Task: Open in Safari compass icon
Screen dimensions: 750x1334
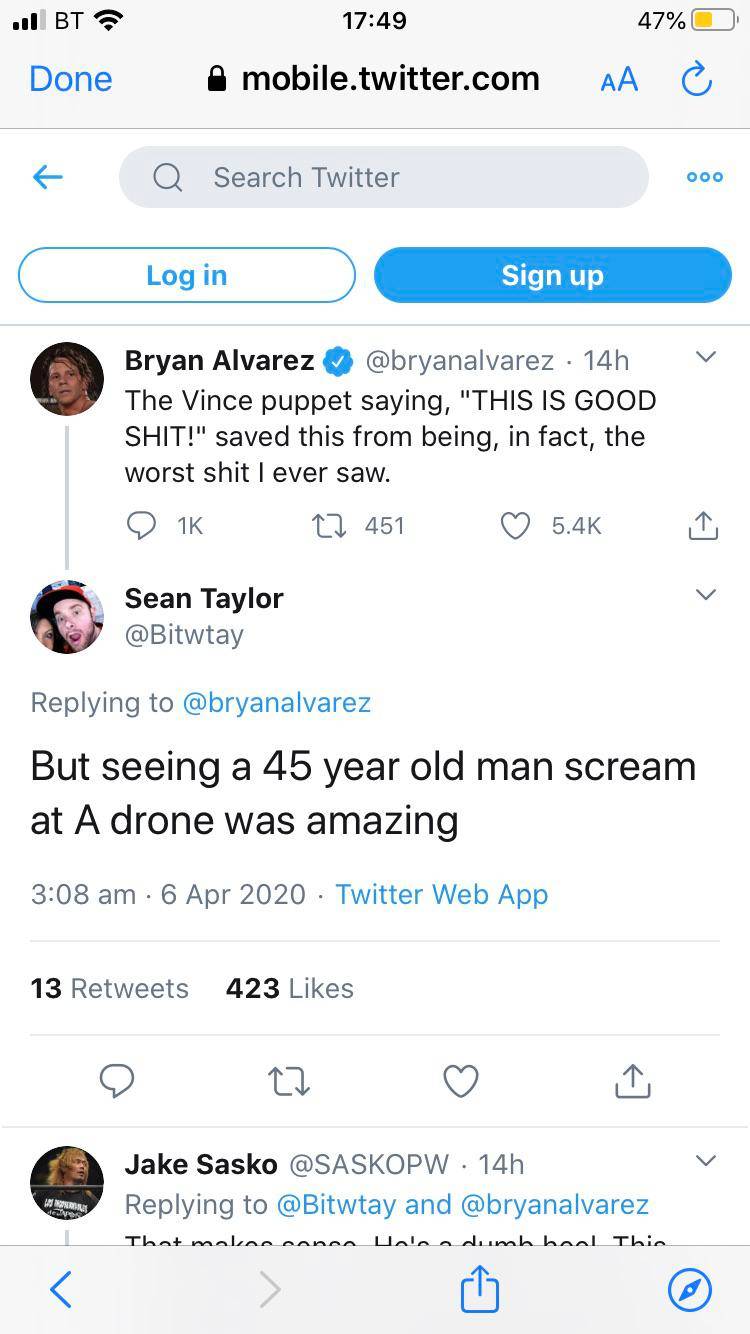Action: [x=689, y=1290]
